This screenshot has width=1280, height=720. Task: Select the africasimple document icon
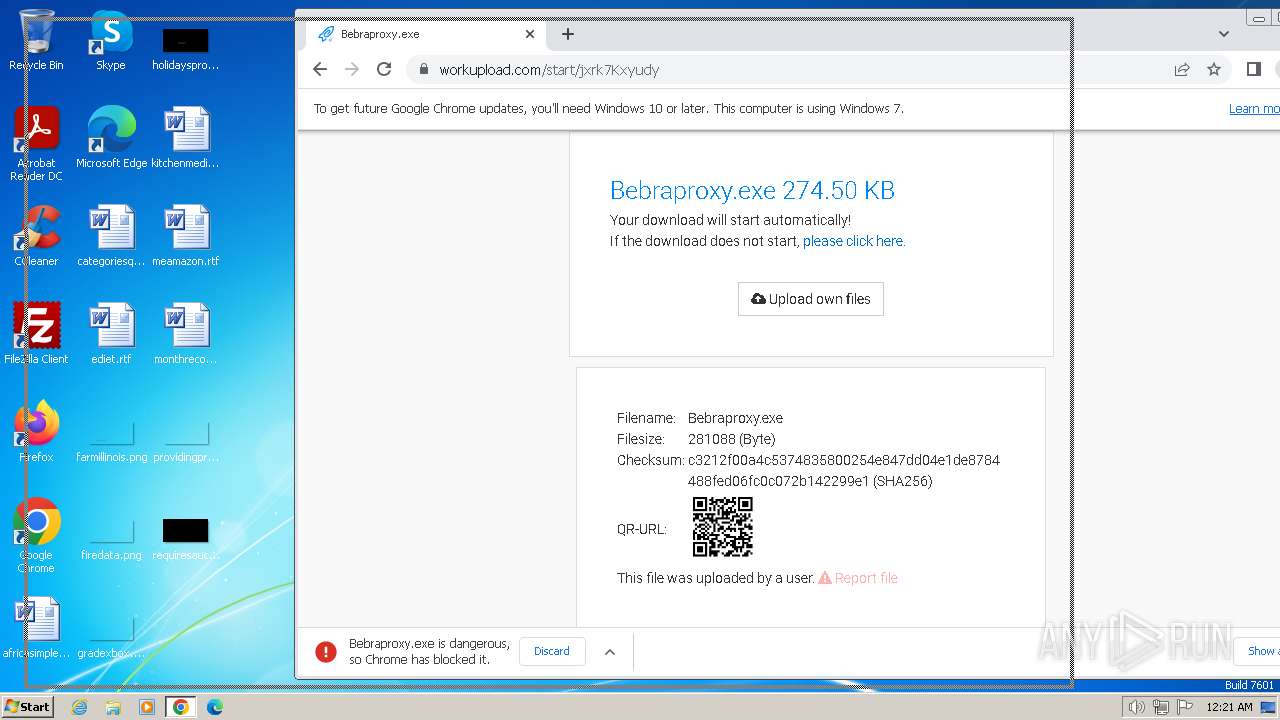[x=36, y=628]
